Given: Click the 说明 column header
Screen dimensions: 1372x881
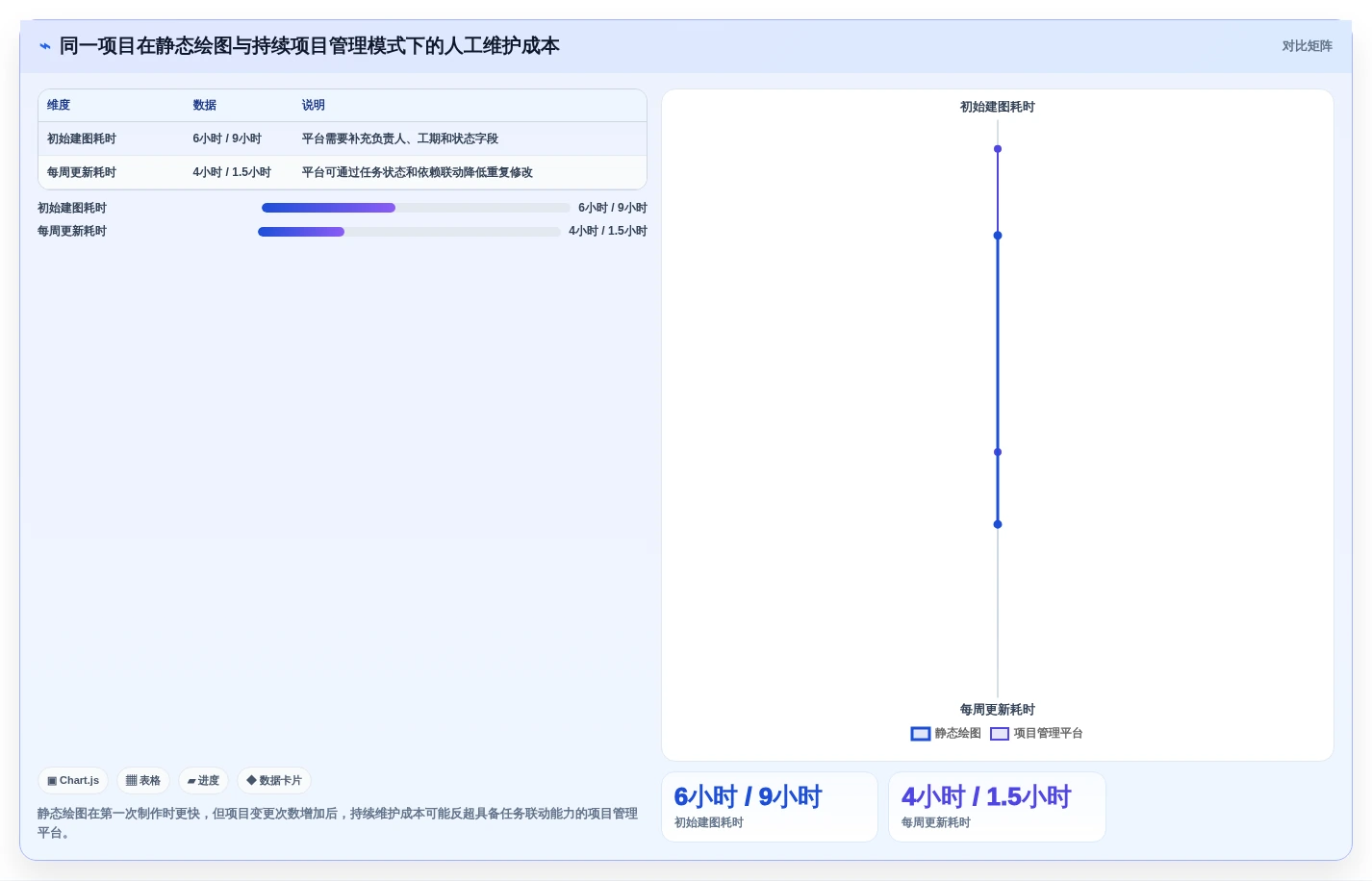Looking at the screenshot, I should pyautogui.click(x=314, y=106).
